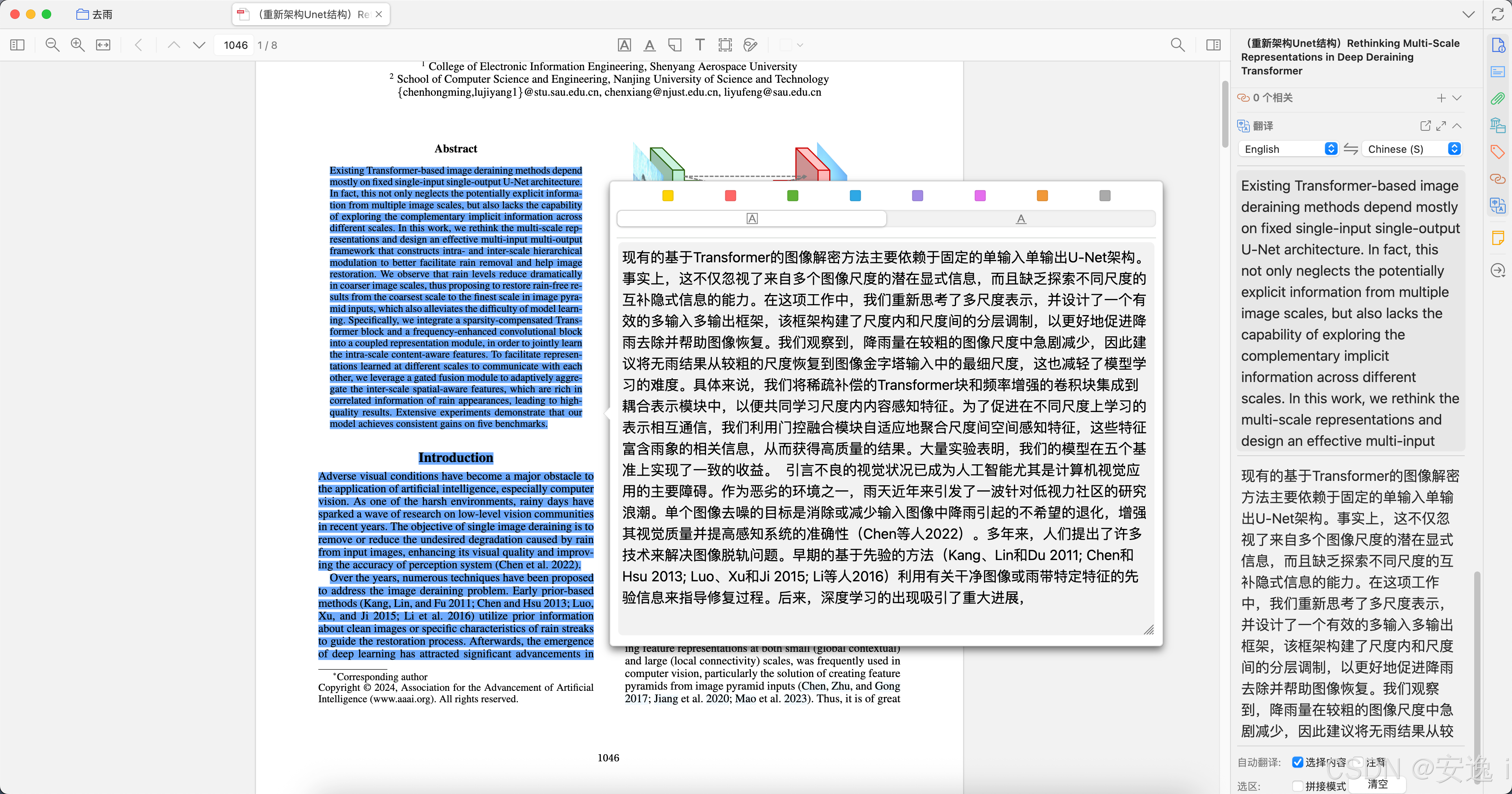Enable the 拼接模式 checkbox

[1298, 786]
